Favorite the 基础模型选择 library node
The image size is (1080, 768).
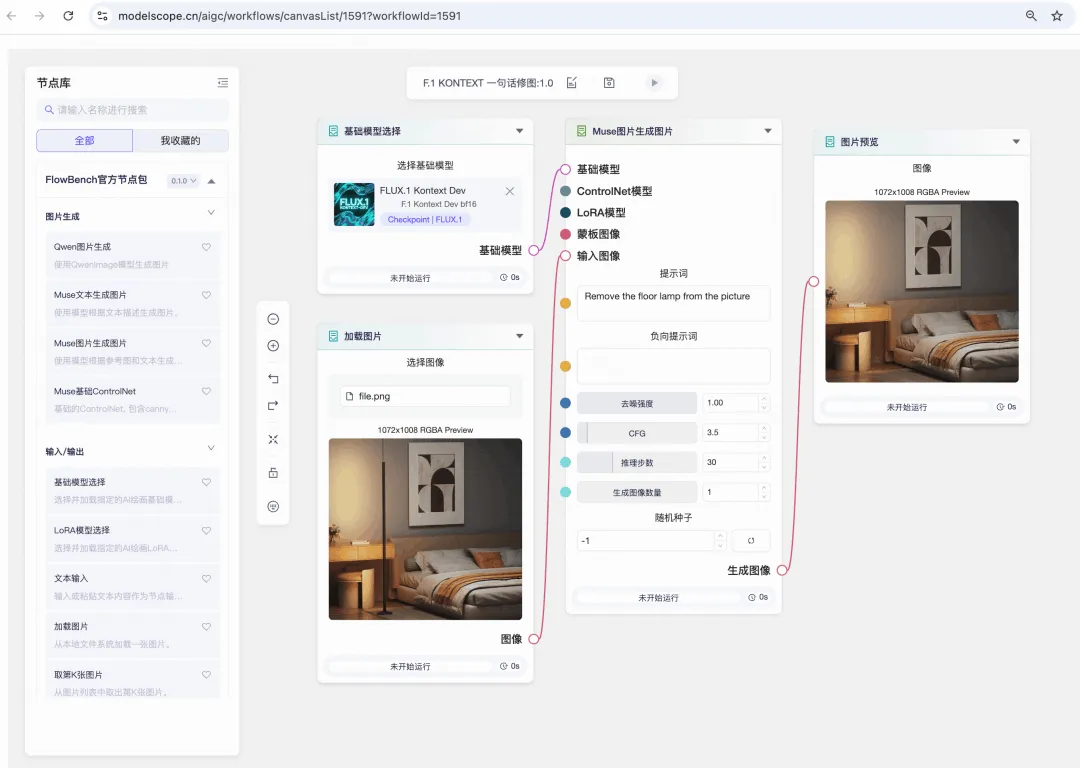(206, 482)
